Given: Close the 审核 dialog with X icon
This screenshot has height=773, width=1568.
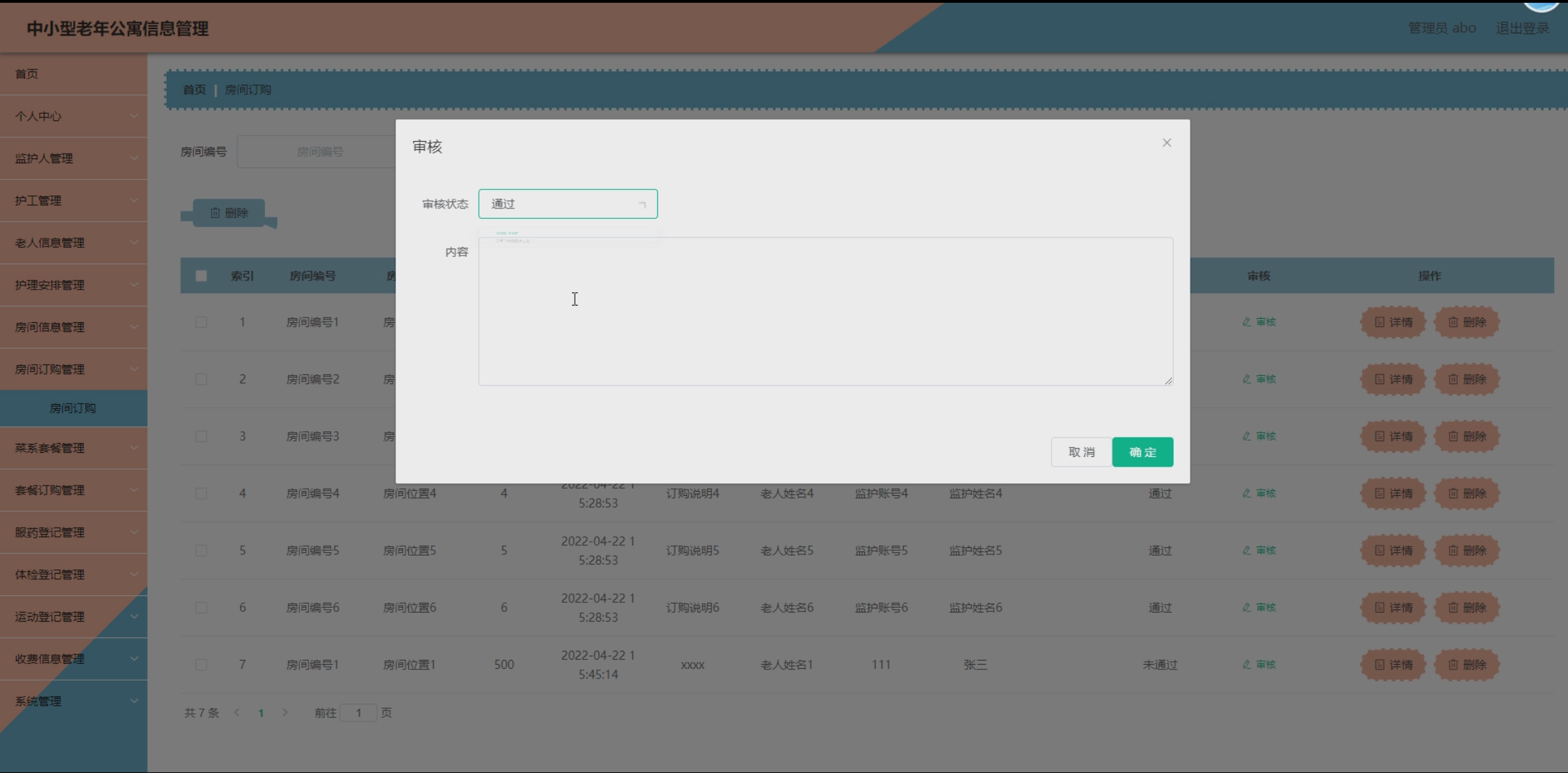Looking at the screenshot, I should pyautogui.click(x=1166, y=142).
